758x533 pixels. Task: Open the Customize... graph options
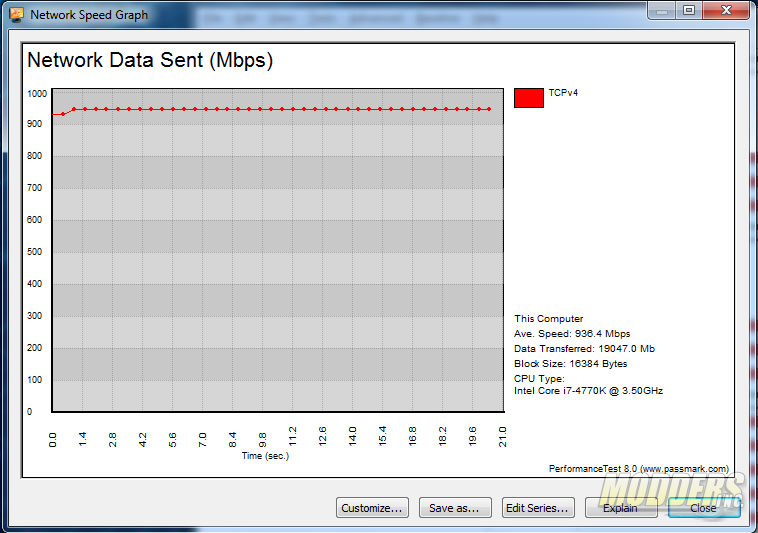(373, 507)
